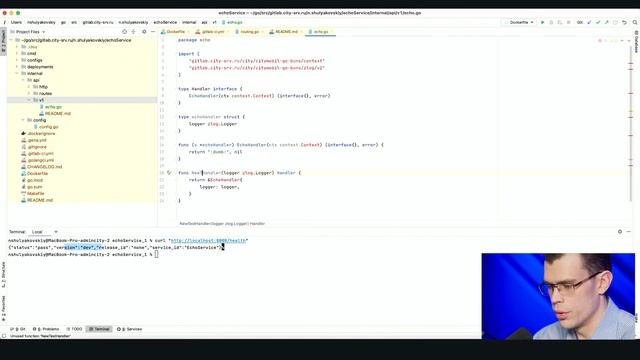Open terminal settings gear icon
The width and height of the screenshot is (640, 360).
point(620,231)
